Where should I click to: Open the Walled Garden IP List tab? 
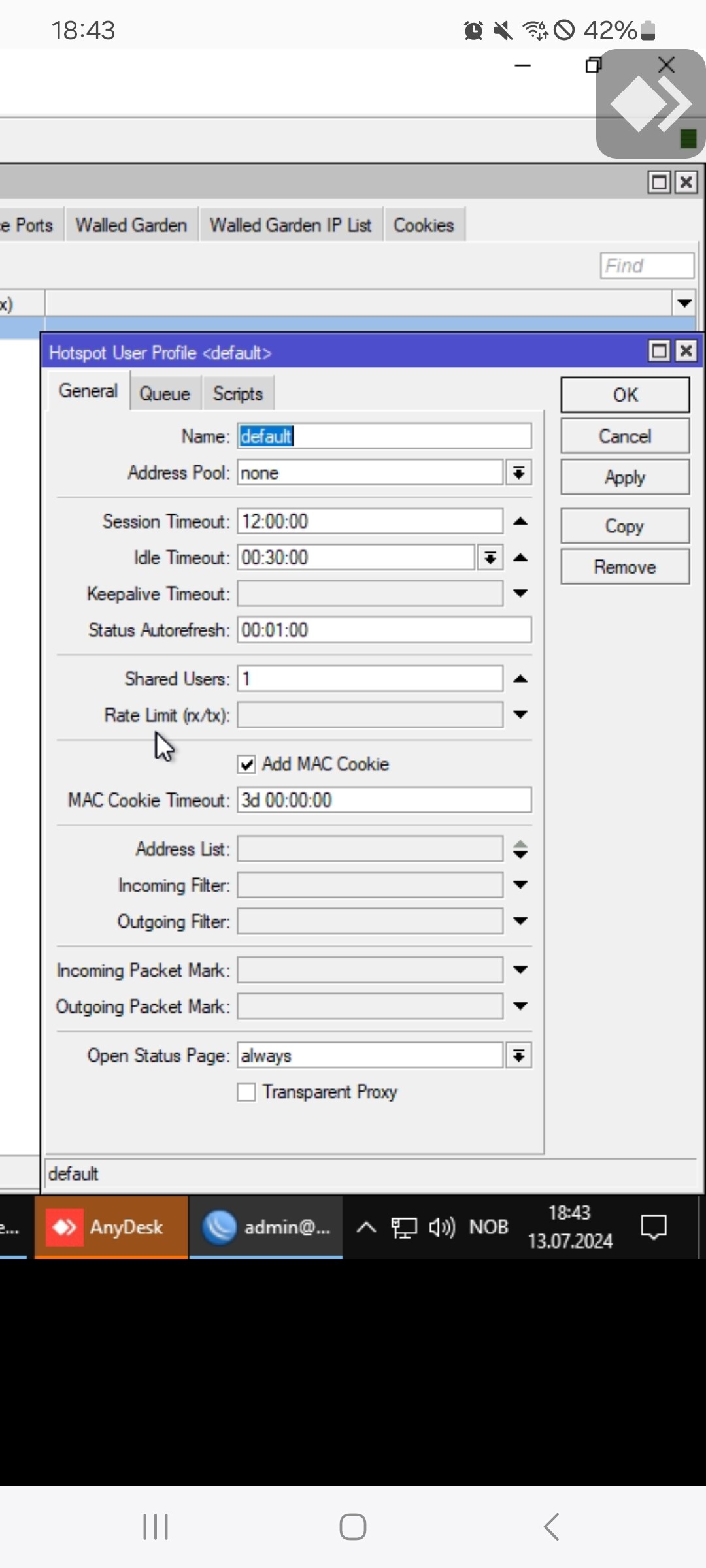point(291,225)
